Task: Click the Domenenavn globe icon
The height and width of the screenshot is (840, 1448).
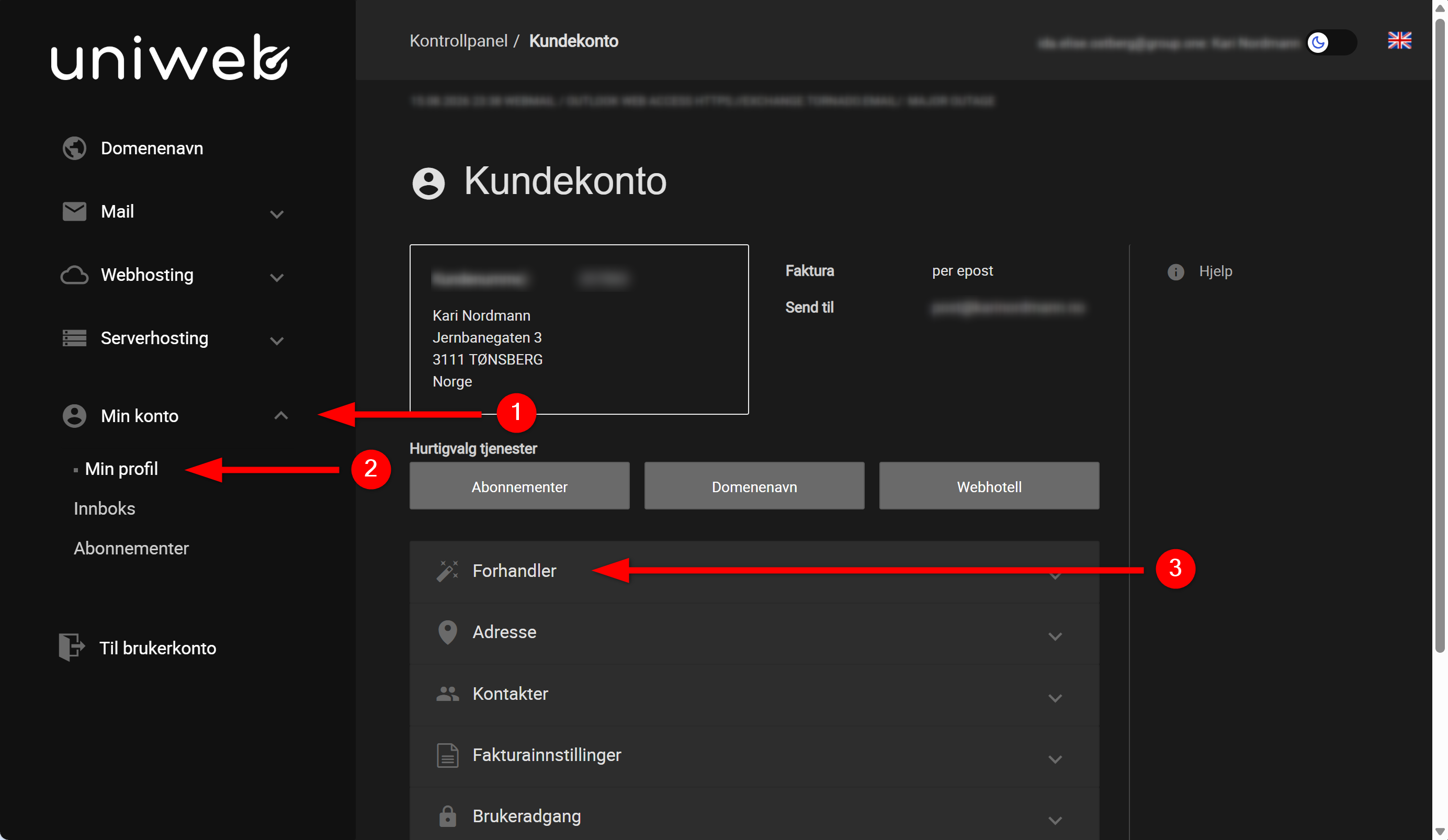Action: click(74, 148)
